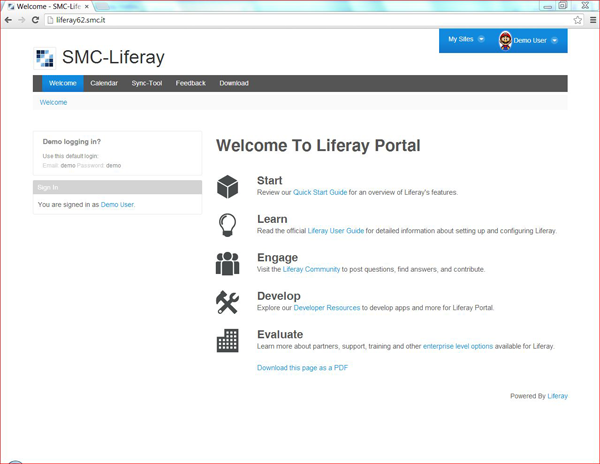This screenshot has width=600, height=464.
Task: Click the browser forward arrow
Action: (x=22, y=20)
